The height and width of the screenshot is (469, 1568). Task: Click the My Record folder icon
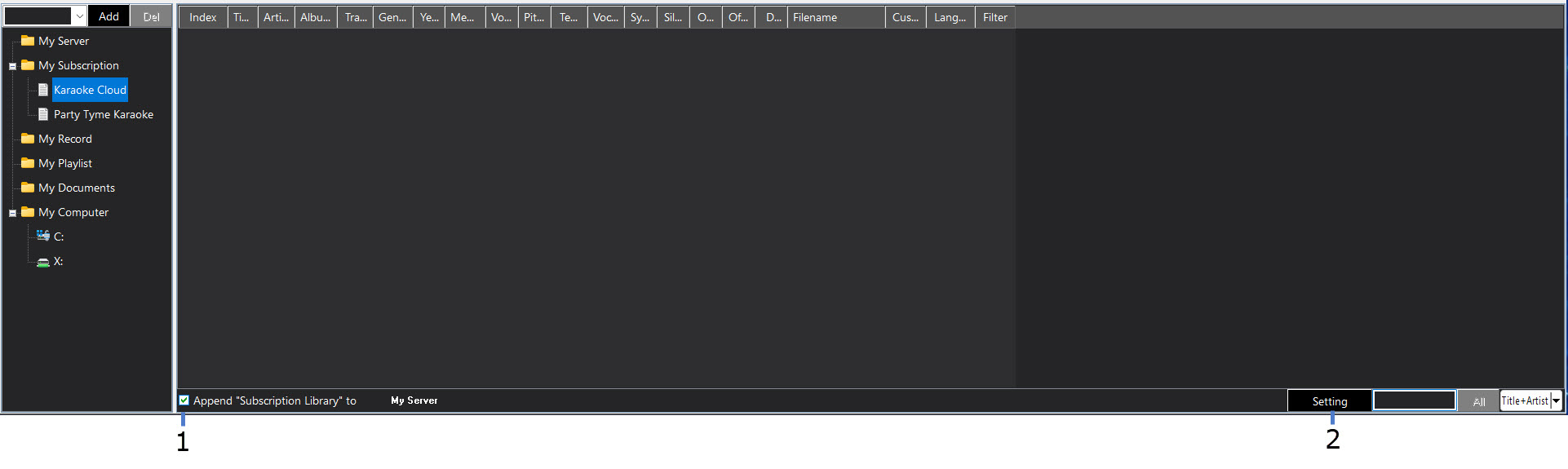(x=28, y=139)
